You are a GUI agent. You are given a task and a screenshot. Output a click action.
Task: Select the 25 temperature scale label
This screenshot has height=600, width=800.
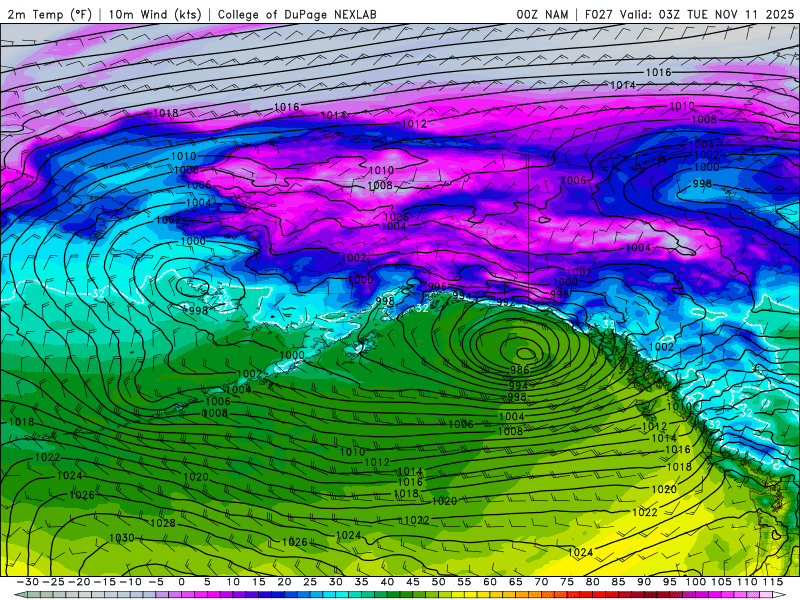point(310,582)
